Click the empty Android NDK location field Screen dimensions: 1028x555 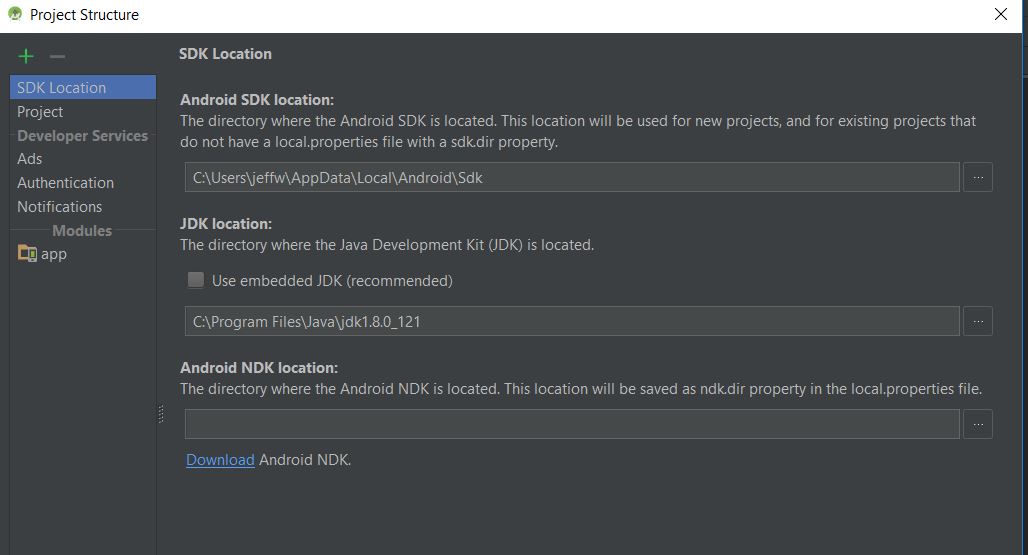[x=571, y=424]
